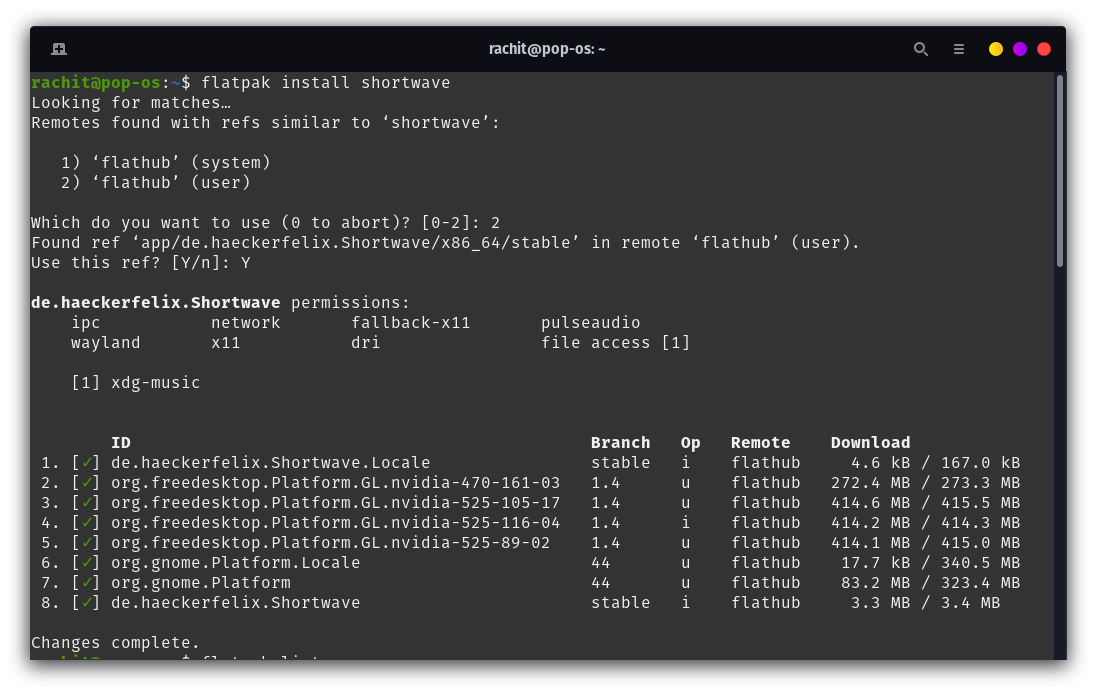Click the search icon in the header bar
The height and width of the screenshot is (694, 1096).
pyautogui.click(x=921, y=48)
